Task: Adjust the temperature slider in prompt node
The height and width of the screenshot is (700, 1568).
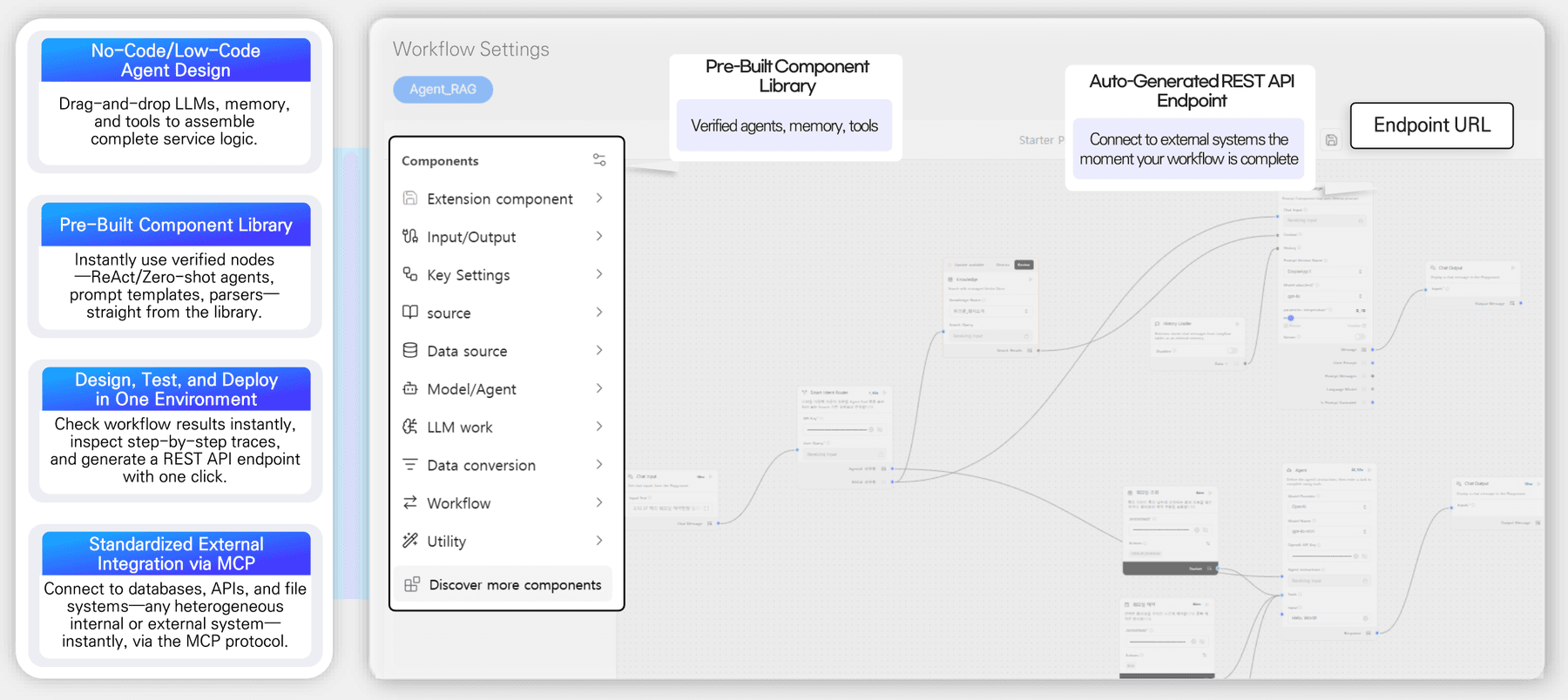Action: point(1291,318)
